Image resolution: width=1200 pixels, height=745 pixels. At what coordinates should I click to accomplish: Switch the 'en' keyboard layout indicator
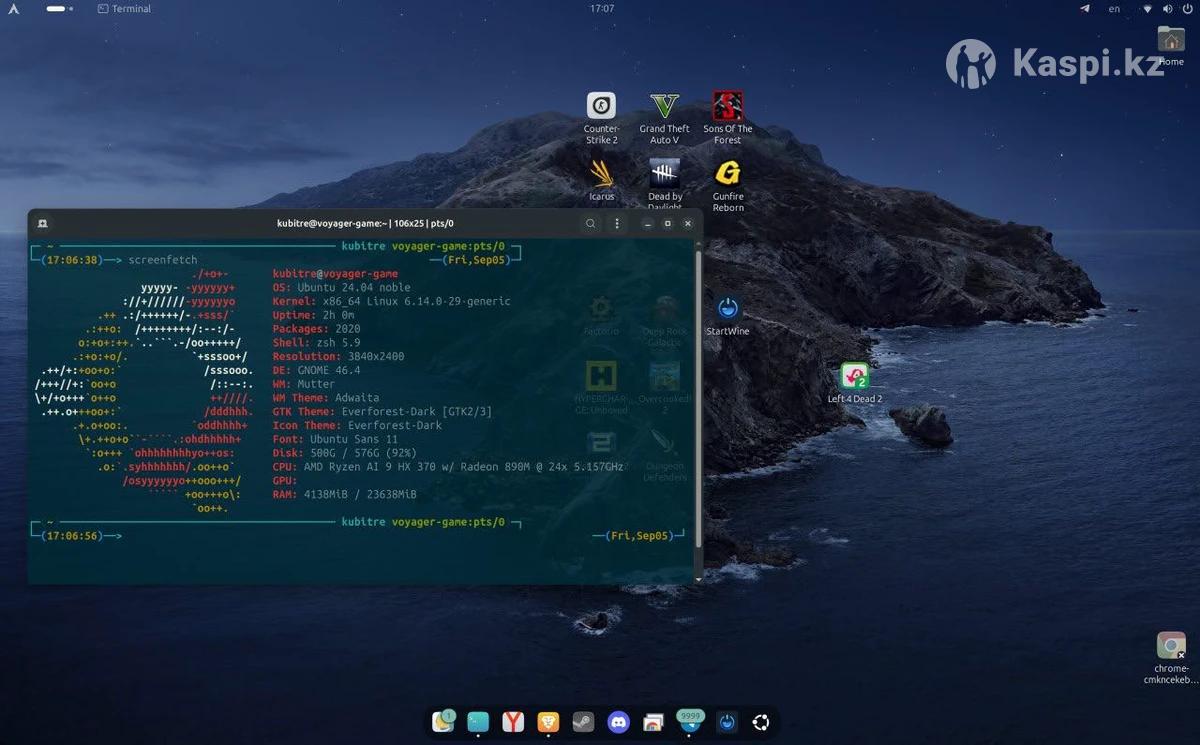1114,9
